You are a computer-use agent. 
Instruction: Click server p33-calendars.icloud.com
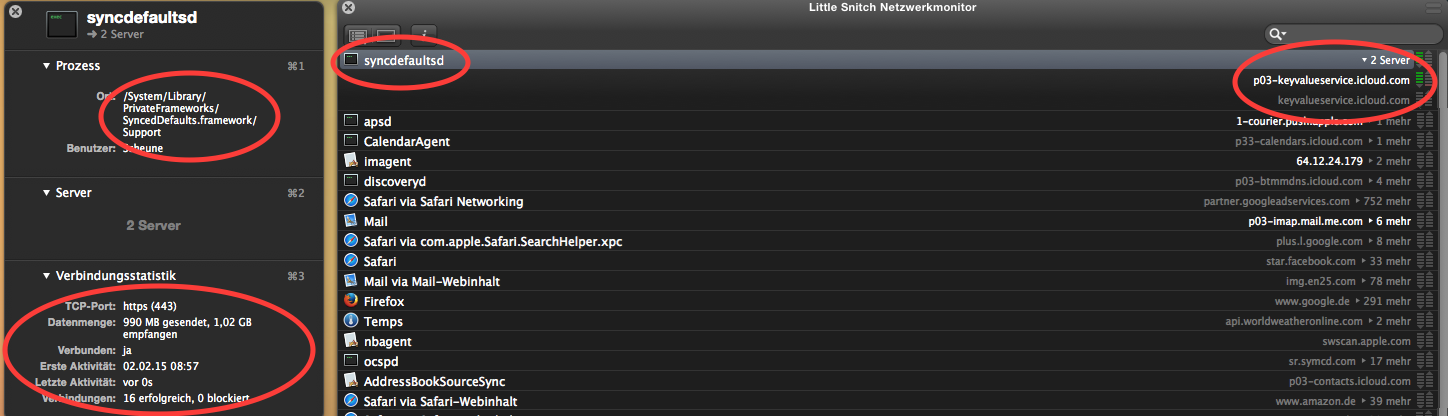click(1298, 141)
